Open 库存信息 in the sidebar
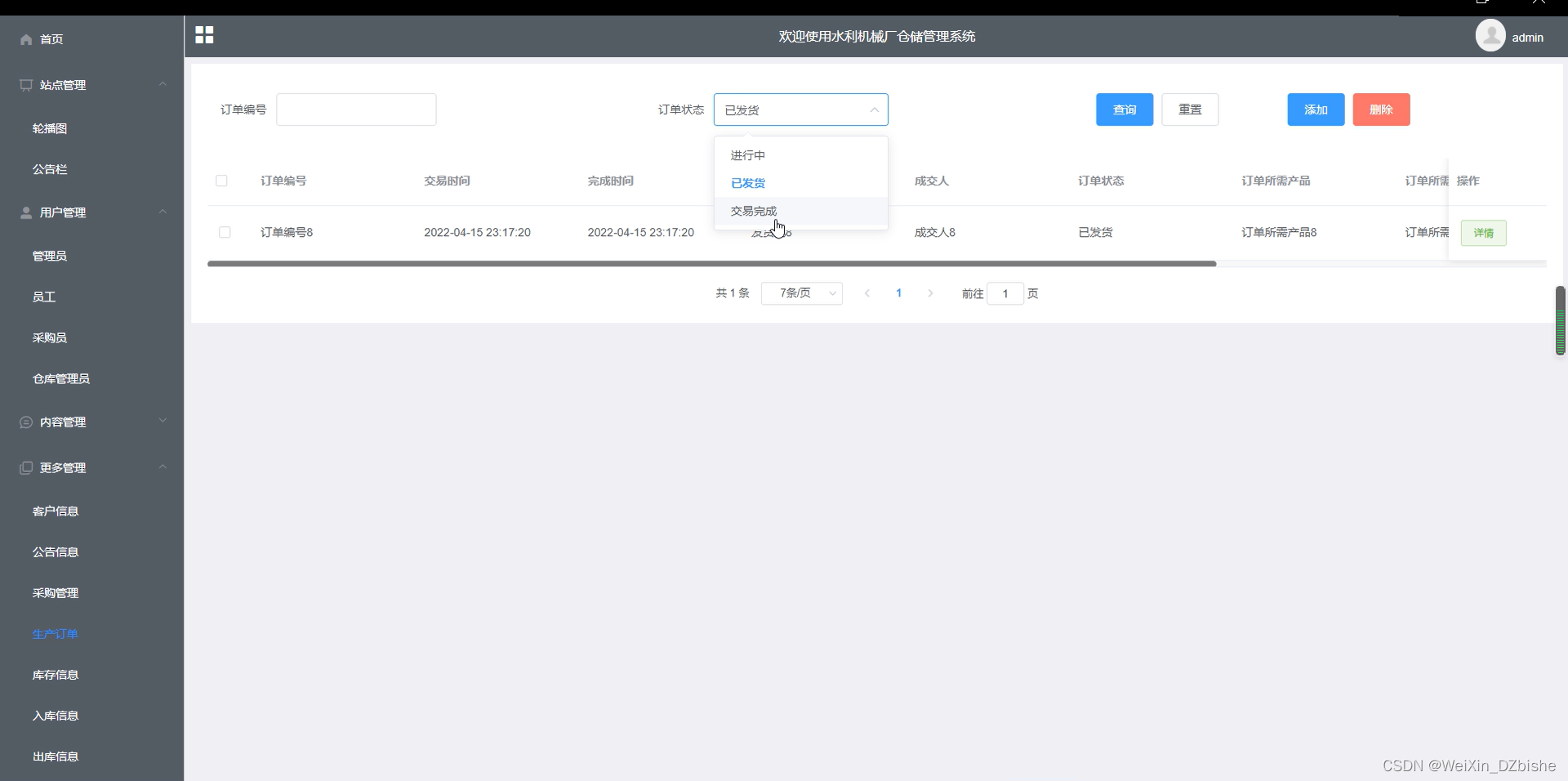The image size is (1568, 781). pos(56,675)
